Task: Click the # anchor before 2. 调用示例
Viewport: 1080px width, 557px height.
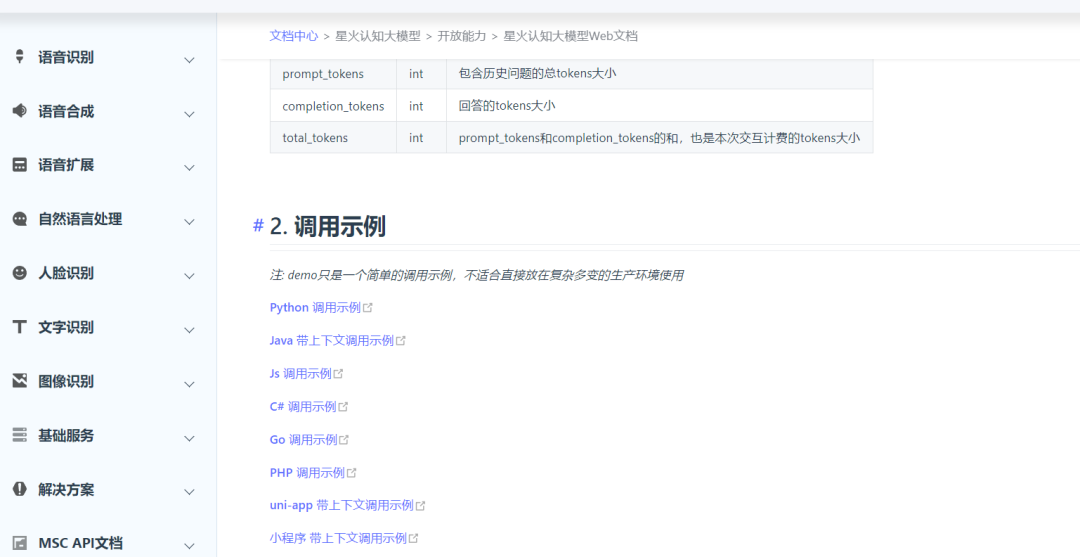Action: (x=258, y=226)
